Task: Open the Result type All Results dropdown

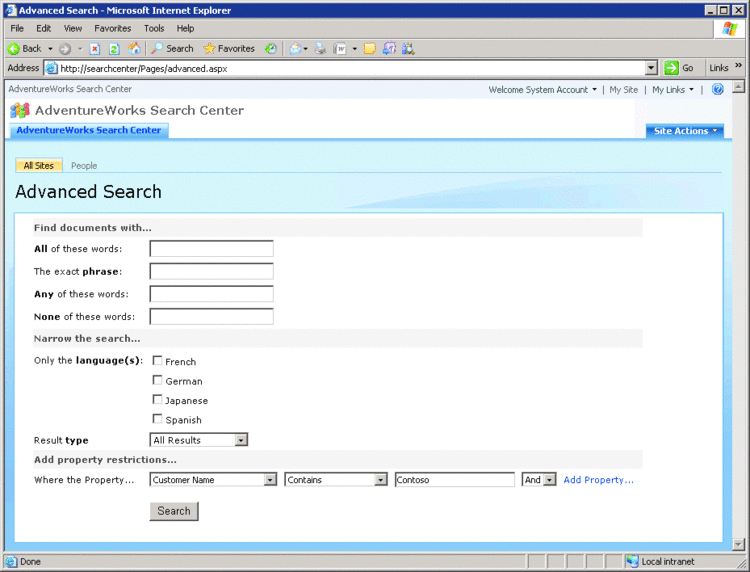Action: [x=199, y=440]
